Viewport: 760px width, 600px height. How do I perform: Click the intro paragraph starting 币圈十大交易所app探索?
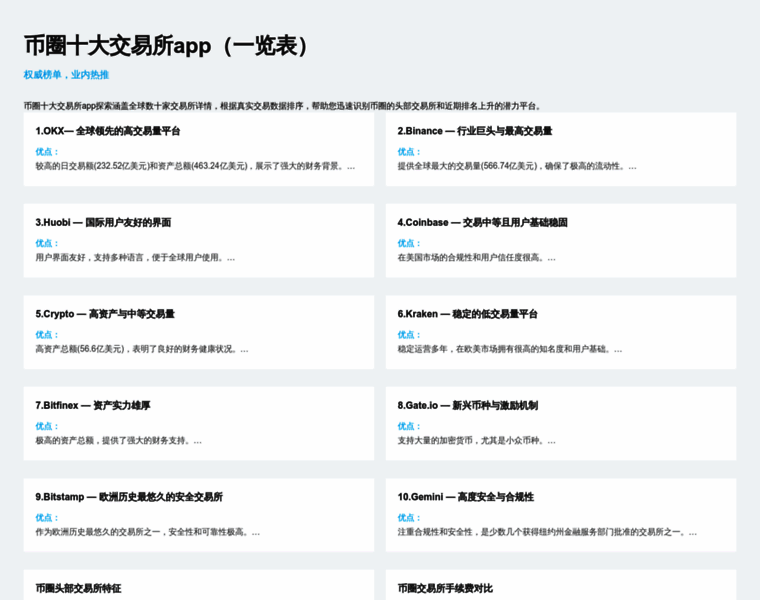(x=283, y=106)
